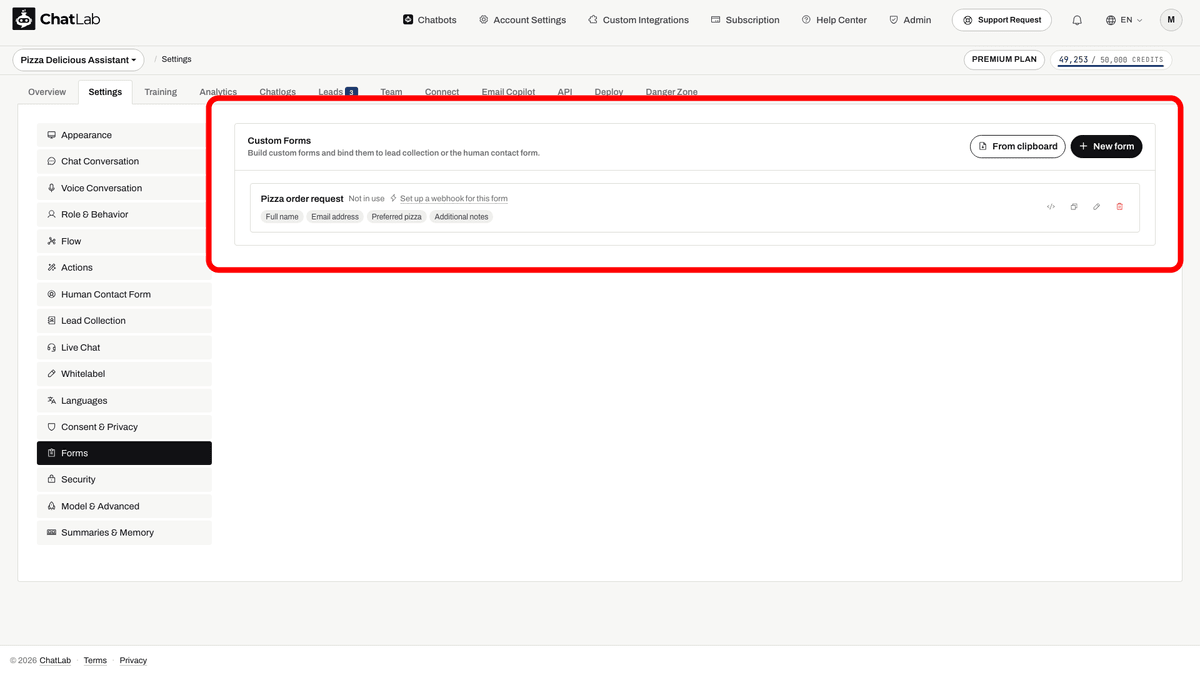
Task: Click the Additional notes field tag
Action: 462,217
